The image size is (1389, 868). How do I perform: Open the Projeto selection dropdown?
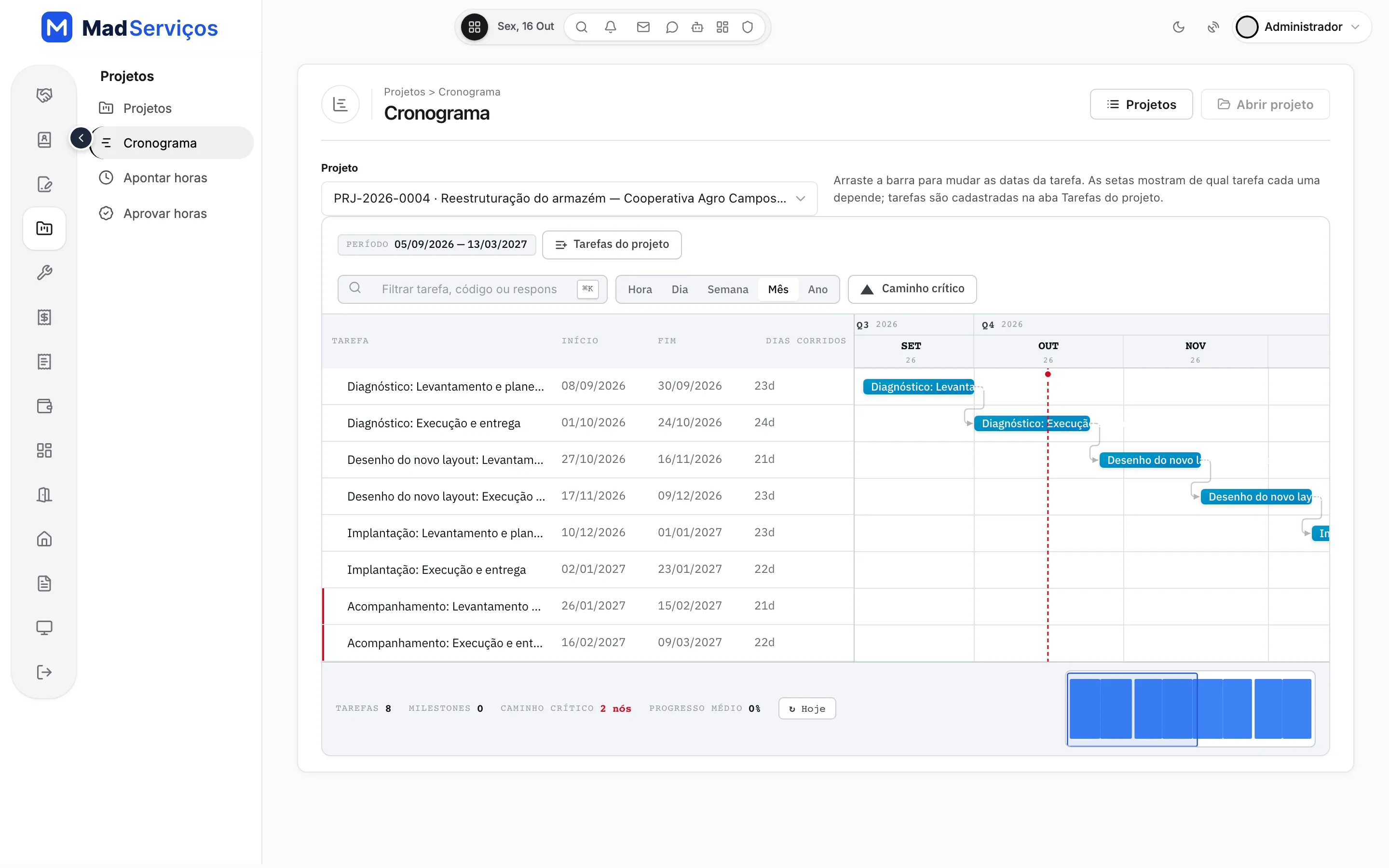[x=569, y=199]
